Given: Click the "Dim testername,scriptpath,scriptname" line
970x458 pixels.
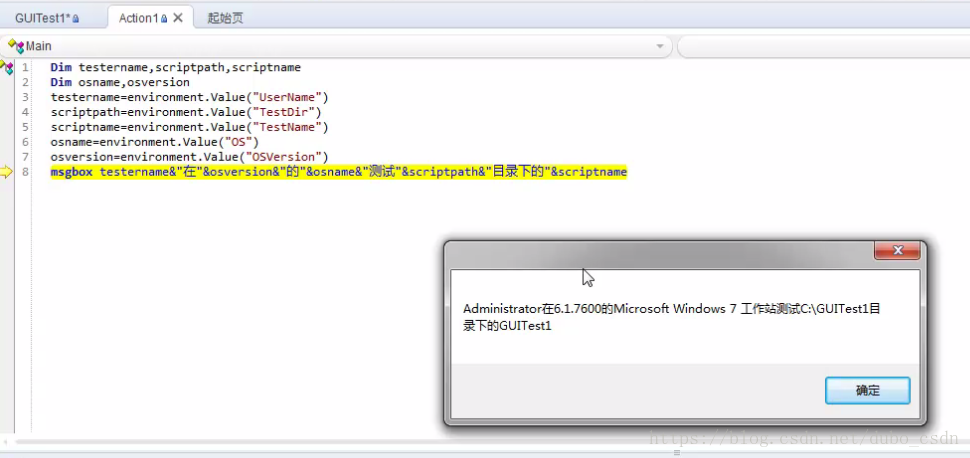Looking at the screenshot, I should point(176,67).
